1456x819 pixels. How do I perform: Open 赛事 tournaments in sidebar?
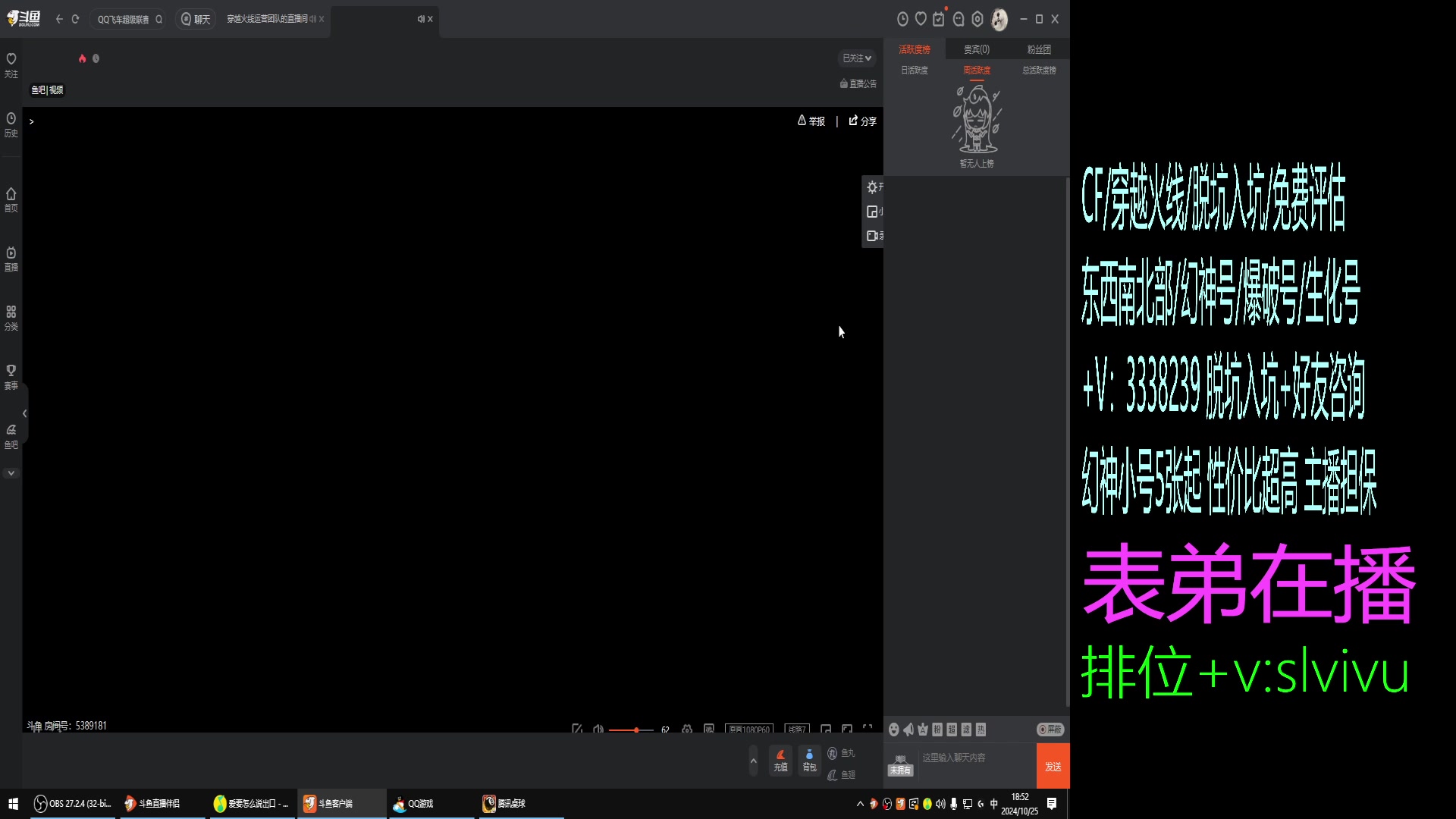click(11, 378)
